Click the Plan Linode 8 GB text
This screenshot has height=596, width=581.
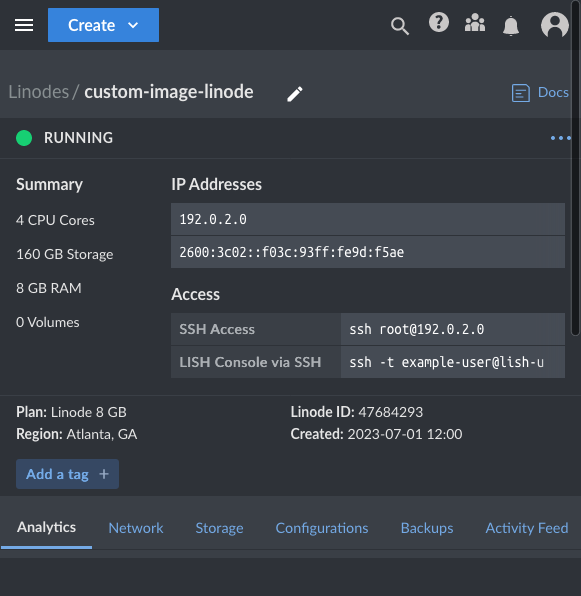coord(71,412)
